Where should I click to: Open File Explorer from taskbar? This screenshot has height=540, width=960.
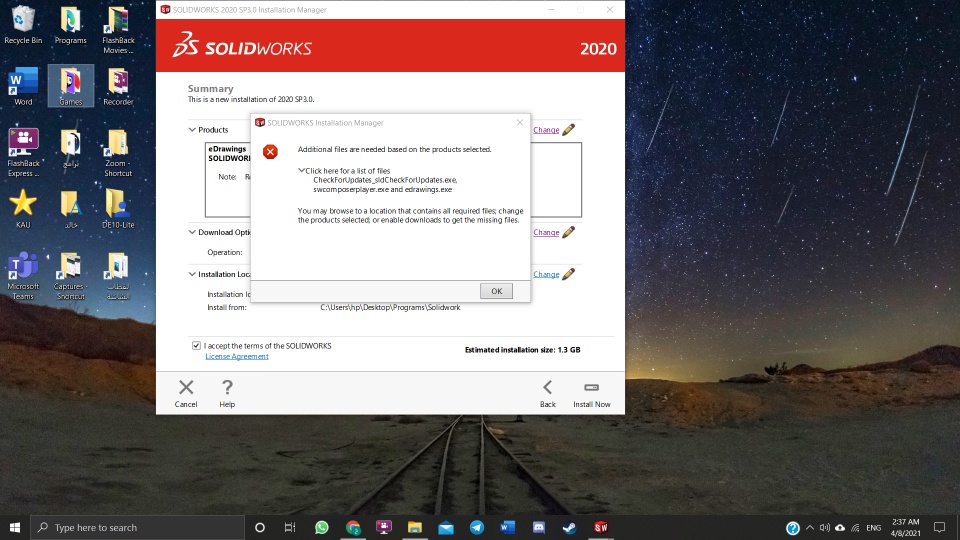pyautogui.click(x=414, y=527)
